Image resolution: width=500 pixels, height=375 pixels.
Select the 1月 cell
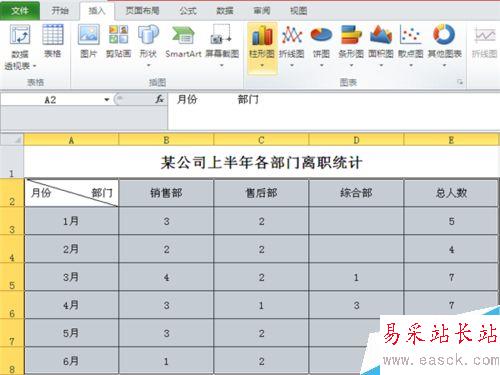[71, 221]
